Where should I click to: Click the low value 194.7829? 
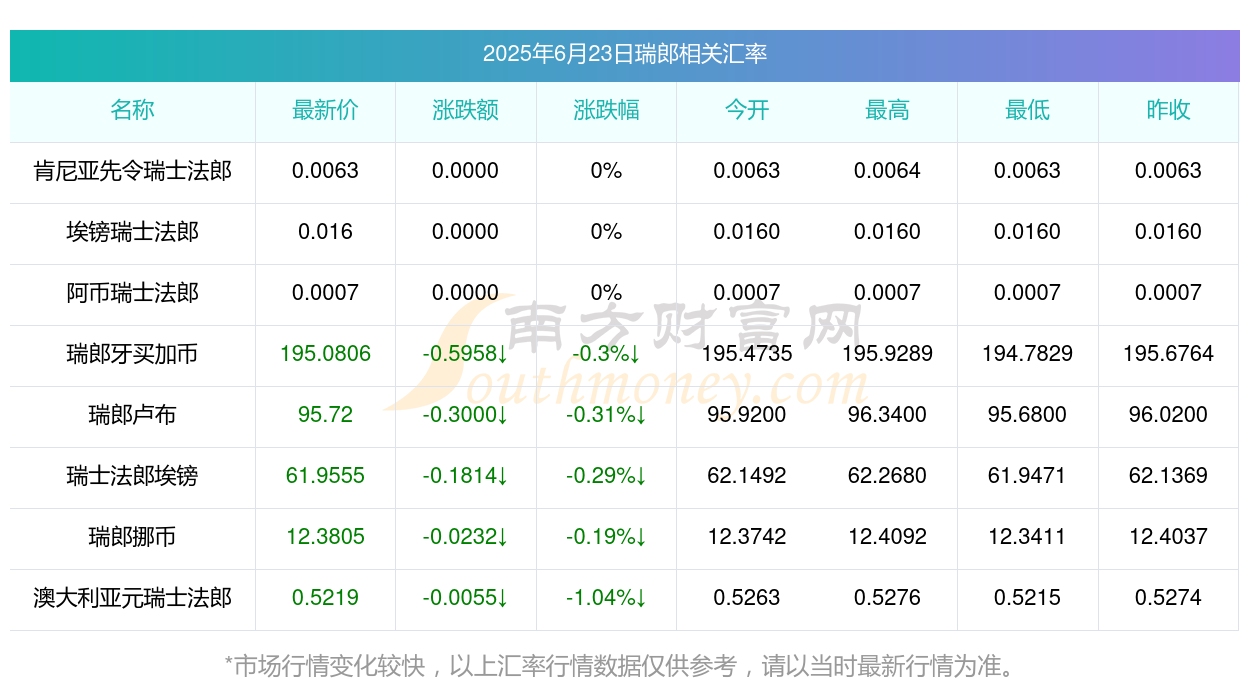[1028, 354]
